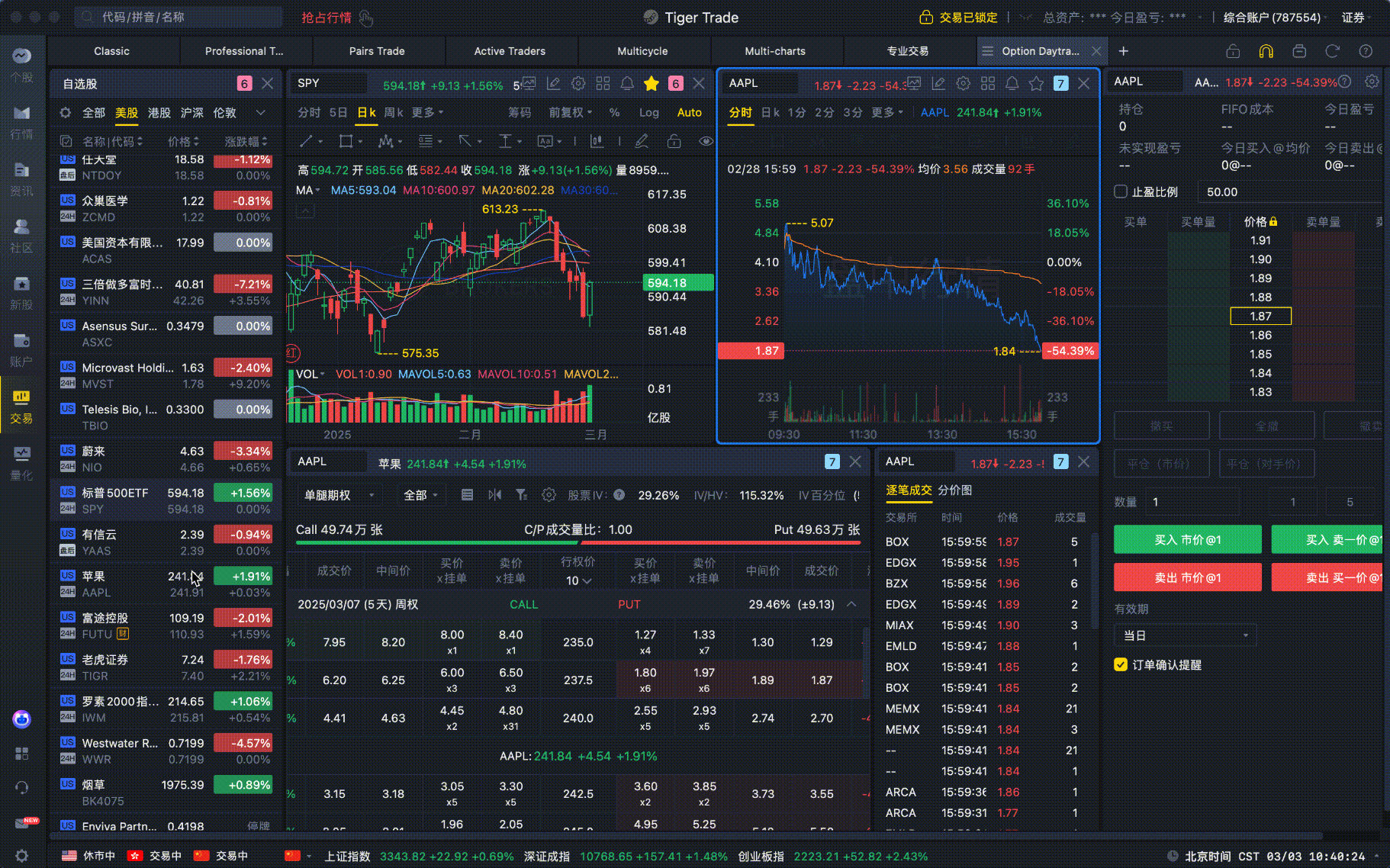Open the 量化 quant sidebar icon
Screen dimensions: 1390x868
21,463
